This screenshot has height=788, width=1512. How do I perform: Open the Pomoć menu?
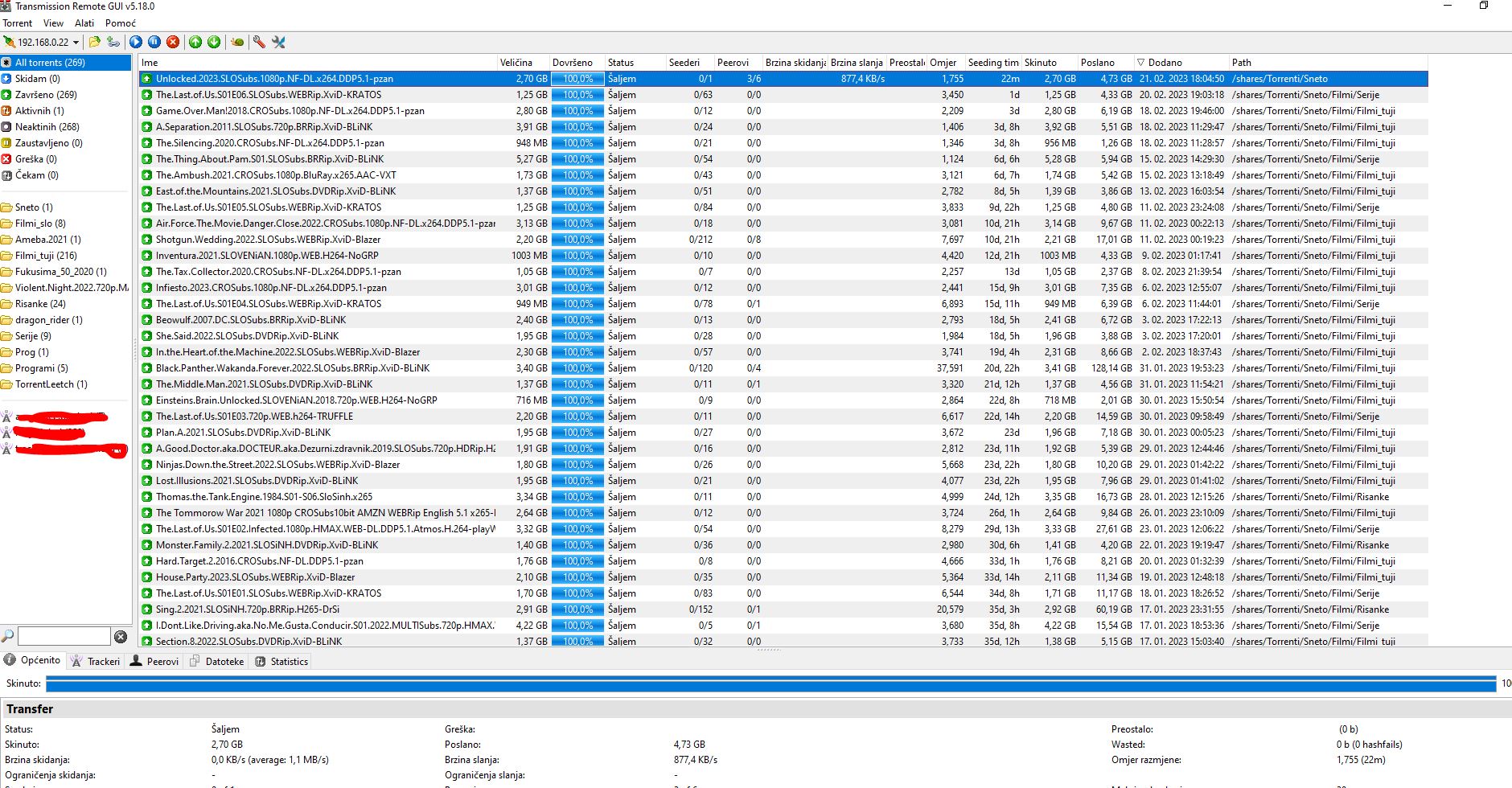click(121, 23)
